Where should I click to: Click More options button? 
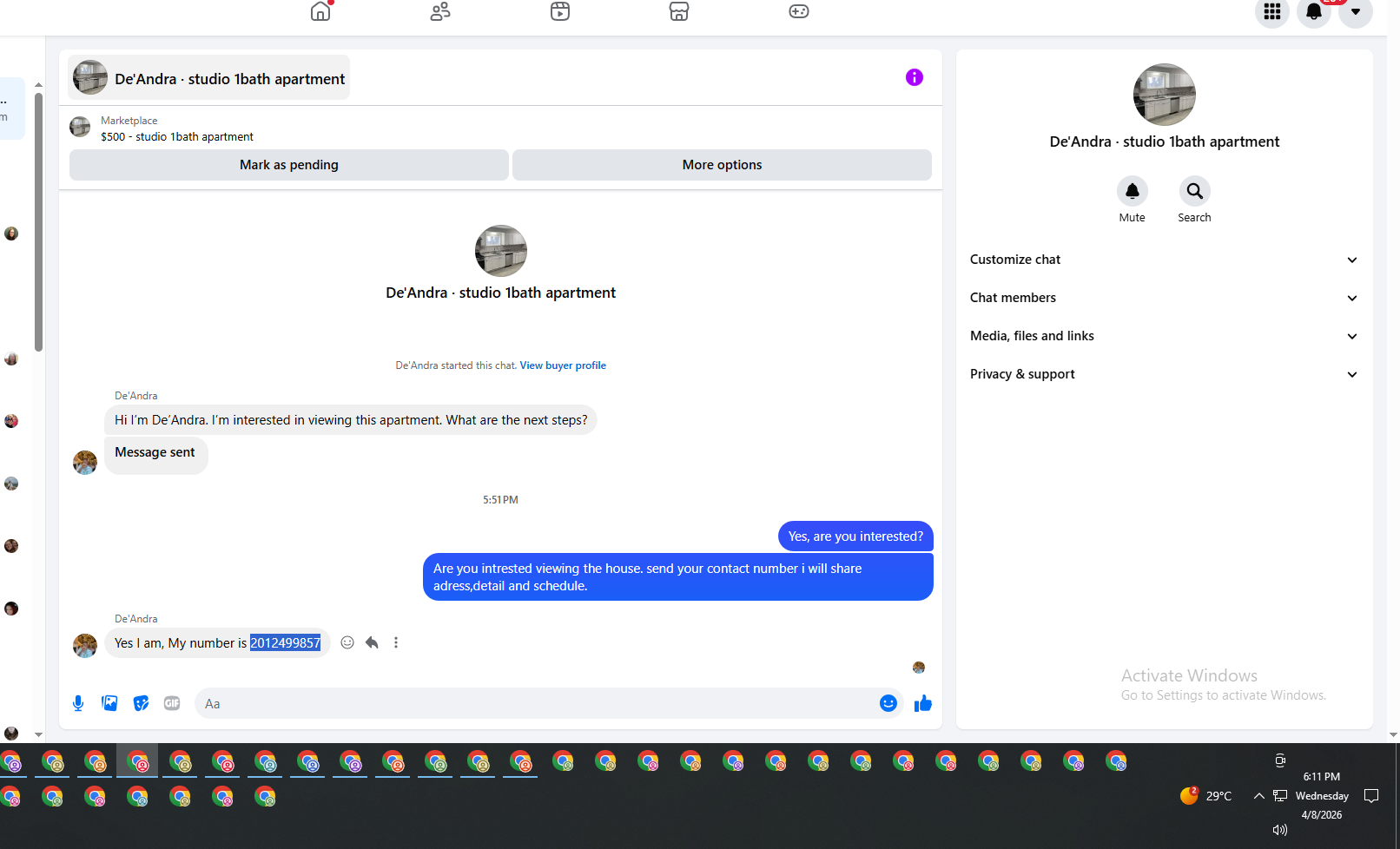(722, 165)
